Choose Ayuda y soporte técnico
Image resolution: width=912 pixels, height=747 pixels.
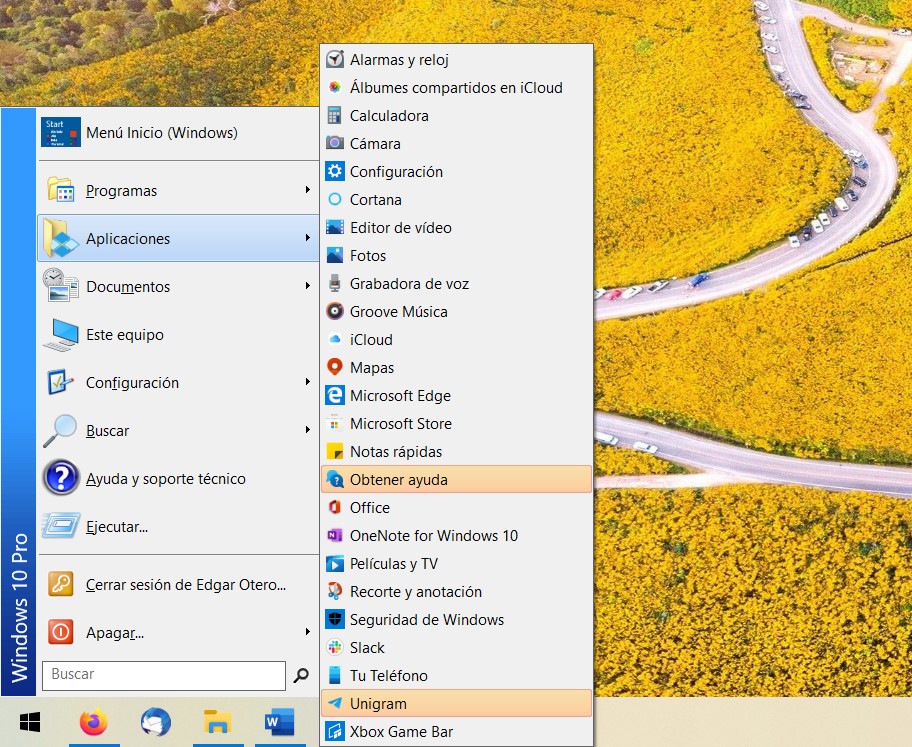click(165, 479)
